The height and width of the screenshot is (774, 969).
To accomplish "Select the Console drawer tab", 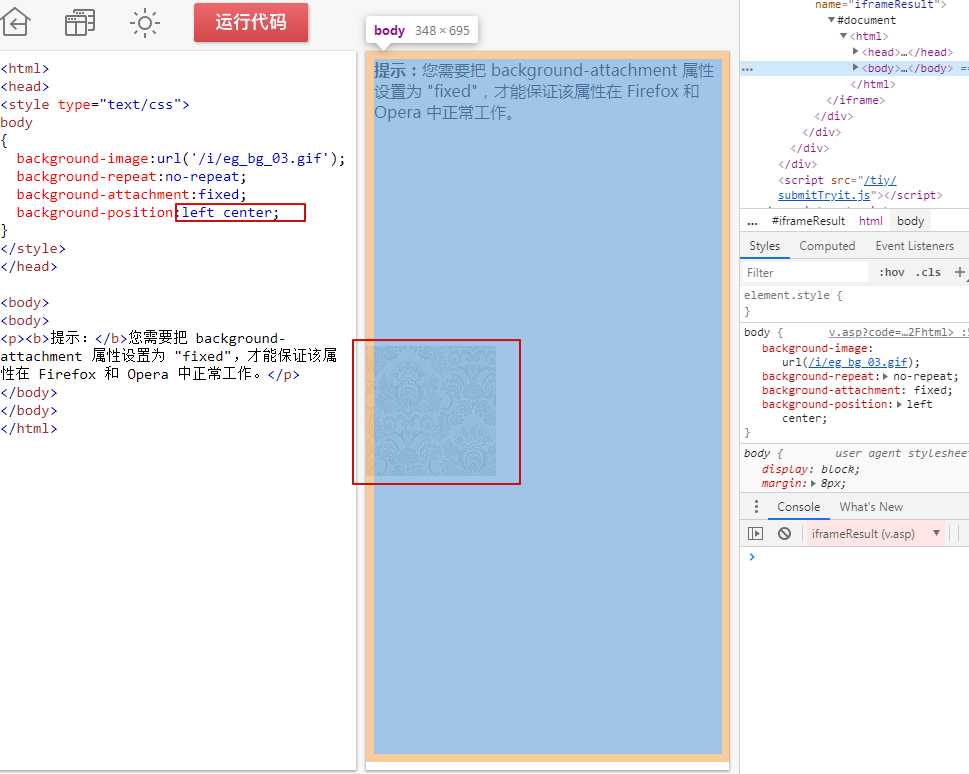I will point(798,507).
